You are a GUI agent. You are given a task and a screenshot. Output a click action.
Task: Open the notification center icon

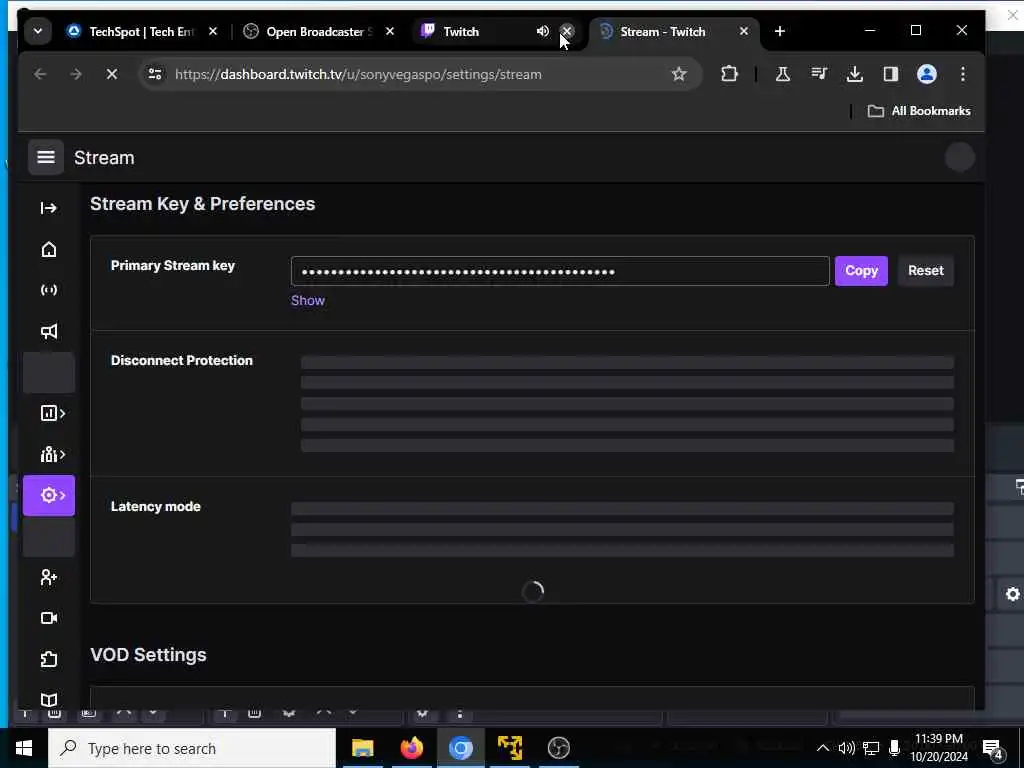pyautogui.click(x=993, y=749)
